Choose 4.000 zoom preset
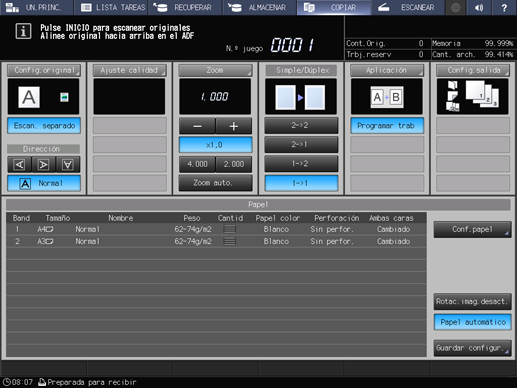 (x=197, y=164)
